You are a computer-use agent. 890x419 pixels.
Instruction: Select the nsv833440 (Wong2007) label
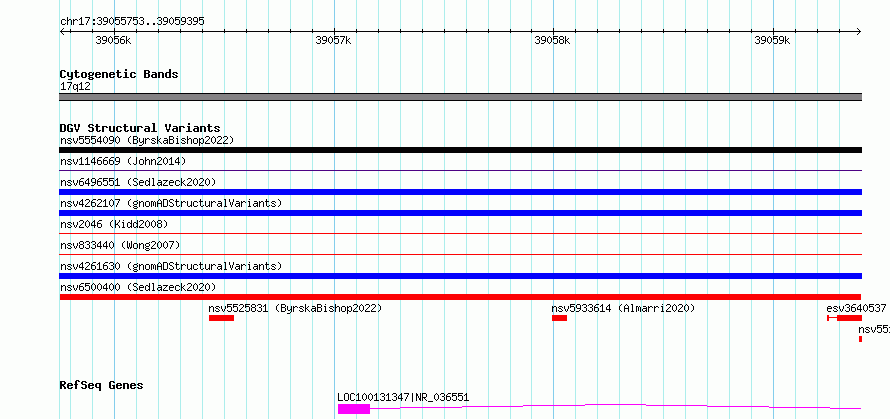coord(120,245)
